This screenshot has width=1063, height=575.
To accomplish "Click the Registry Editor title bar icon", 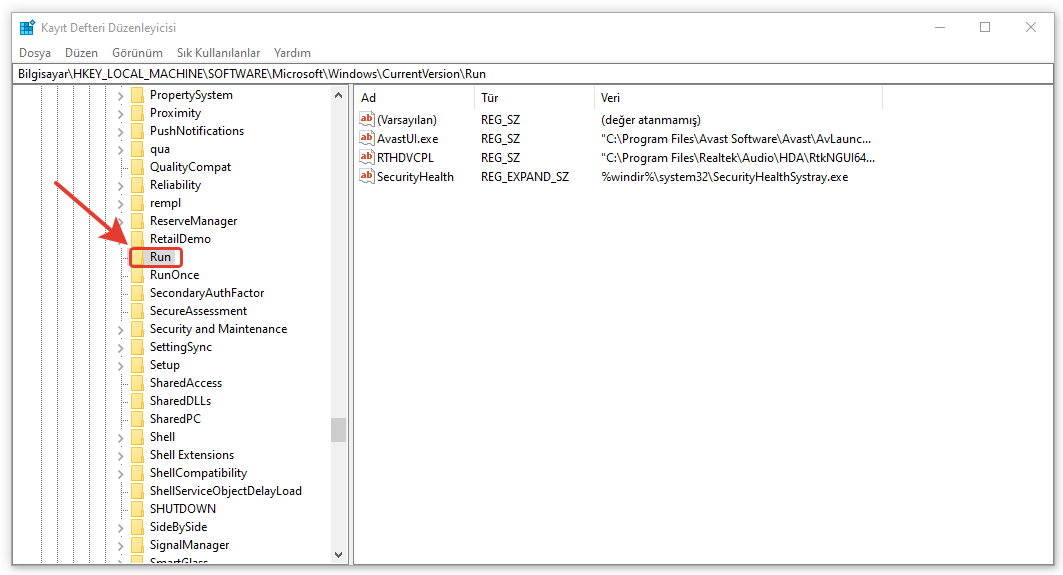I will (27, 28).
